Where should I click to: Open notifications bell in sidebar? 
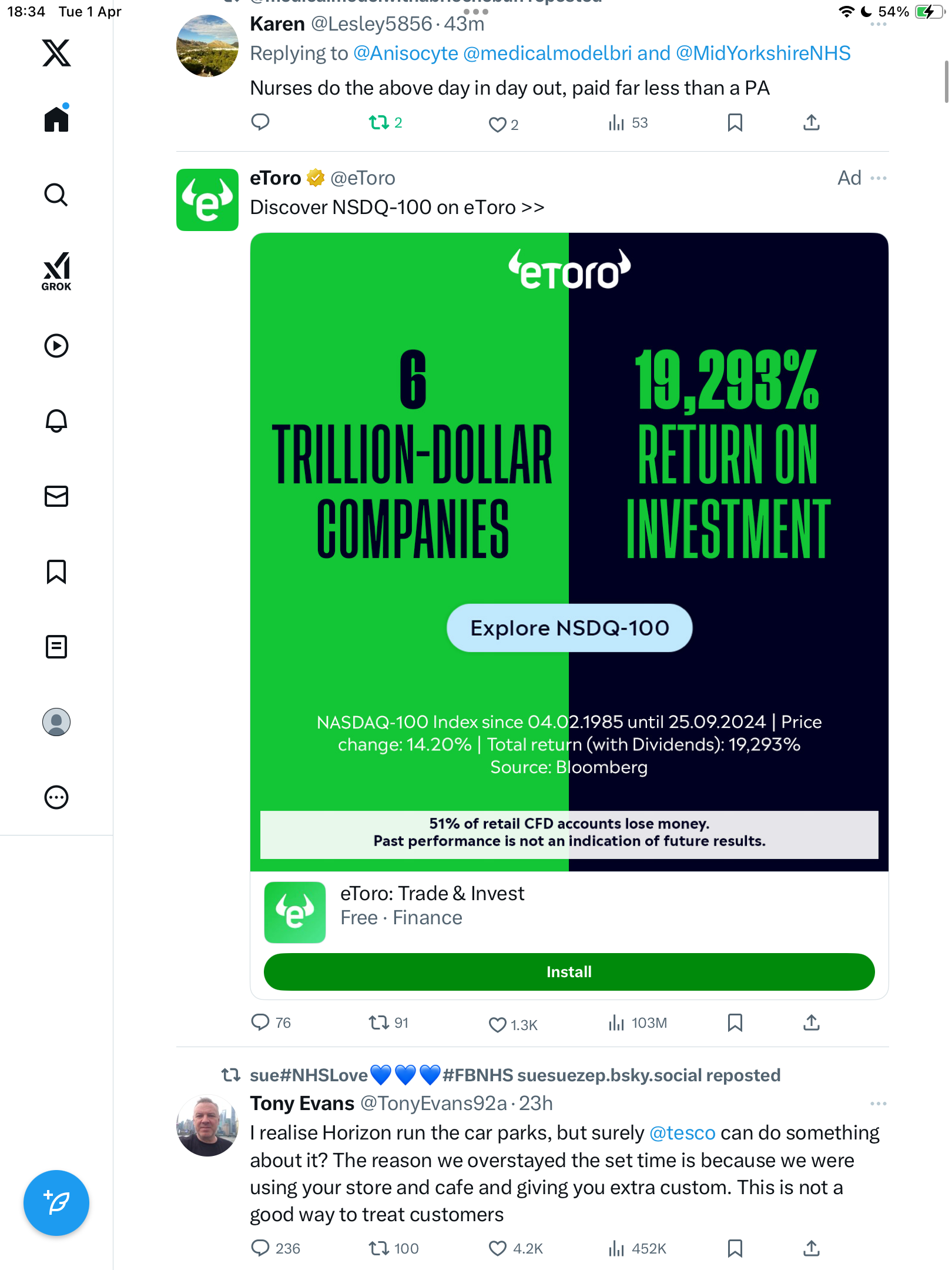click(56, 420)
